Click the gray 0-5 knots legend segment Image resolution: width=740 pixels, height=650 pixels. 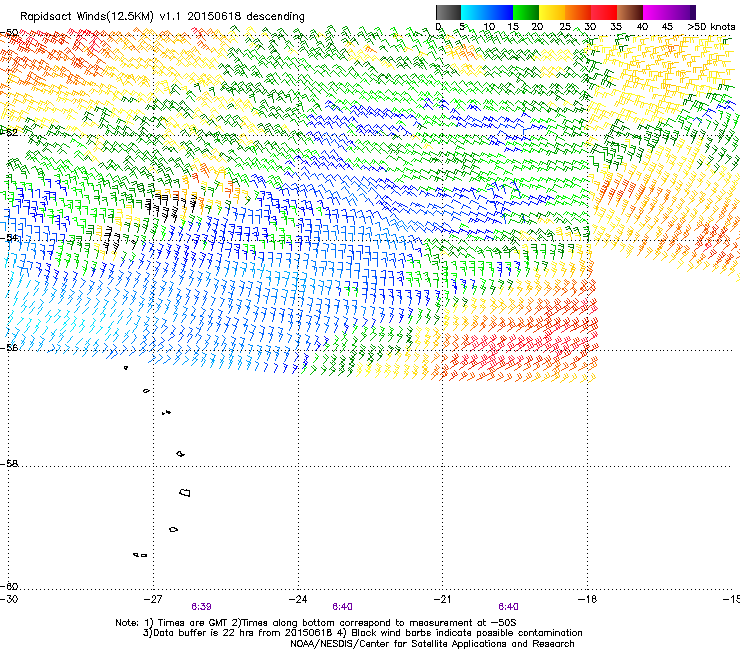tap(448, 12)
